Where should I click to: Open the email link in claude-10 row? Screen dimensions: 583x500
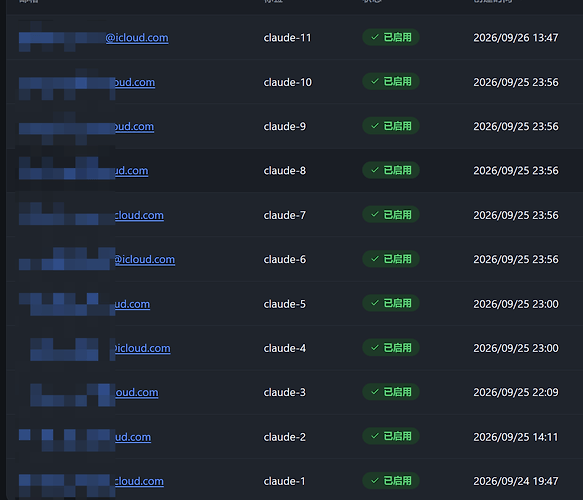click(87, 82)
